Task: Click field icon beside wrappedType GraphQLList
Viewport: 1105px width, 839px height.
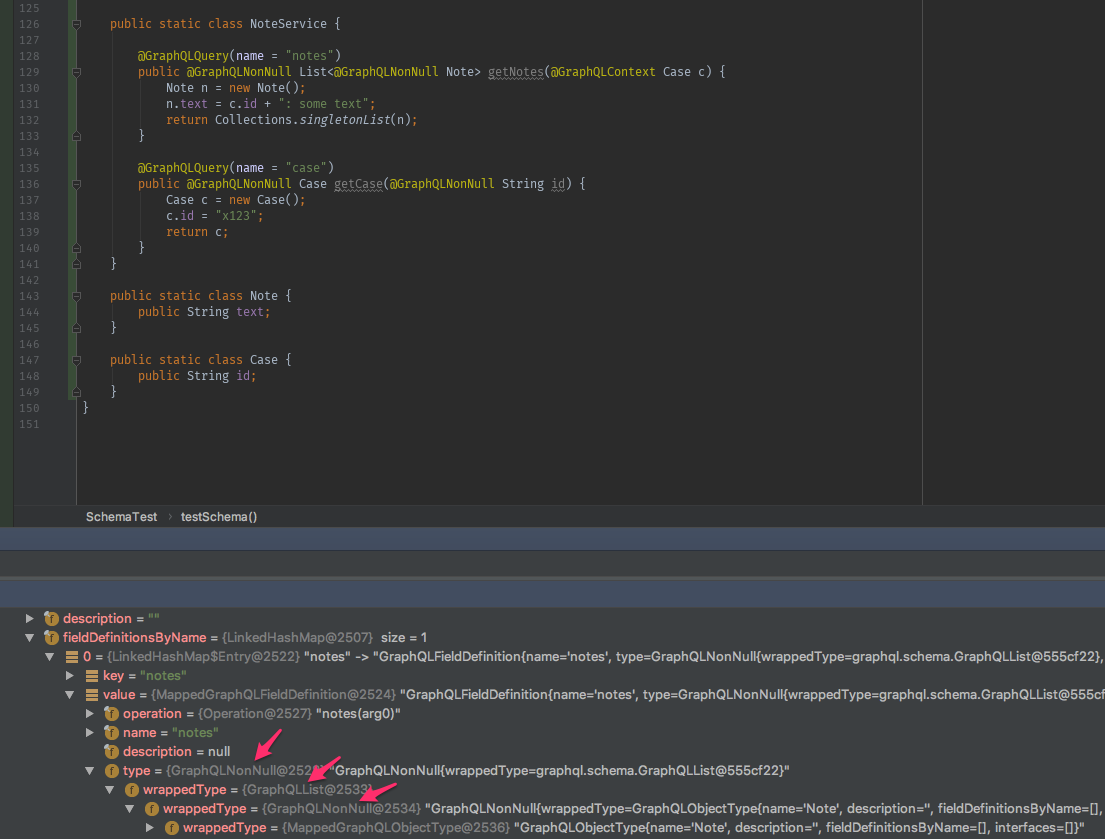Action: click(x=132, y=790)
